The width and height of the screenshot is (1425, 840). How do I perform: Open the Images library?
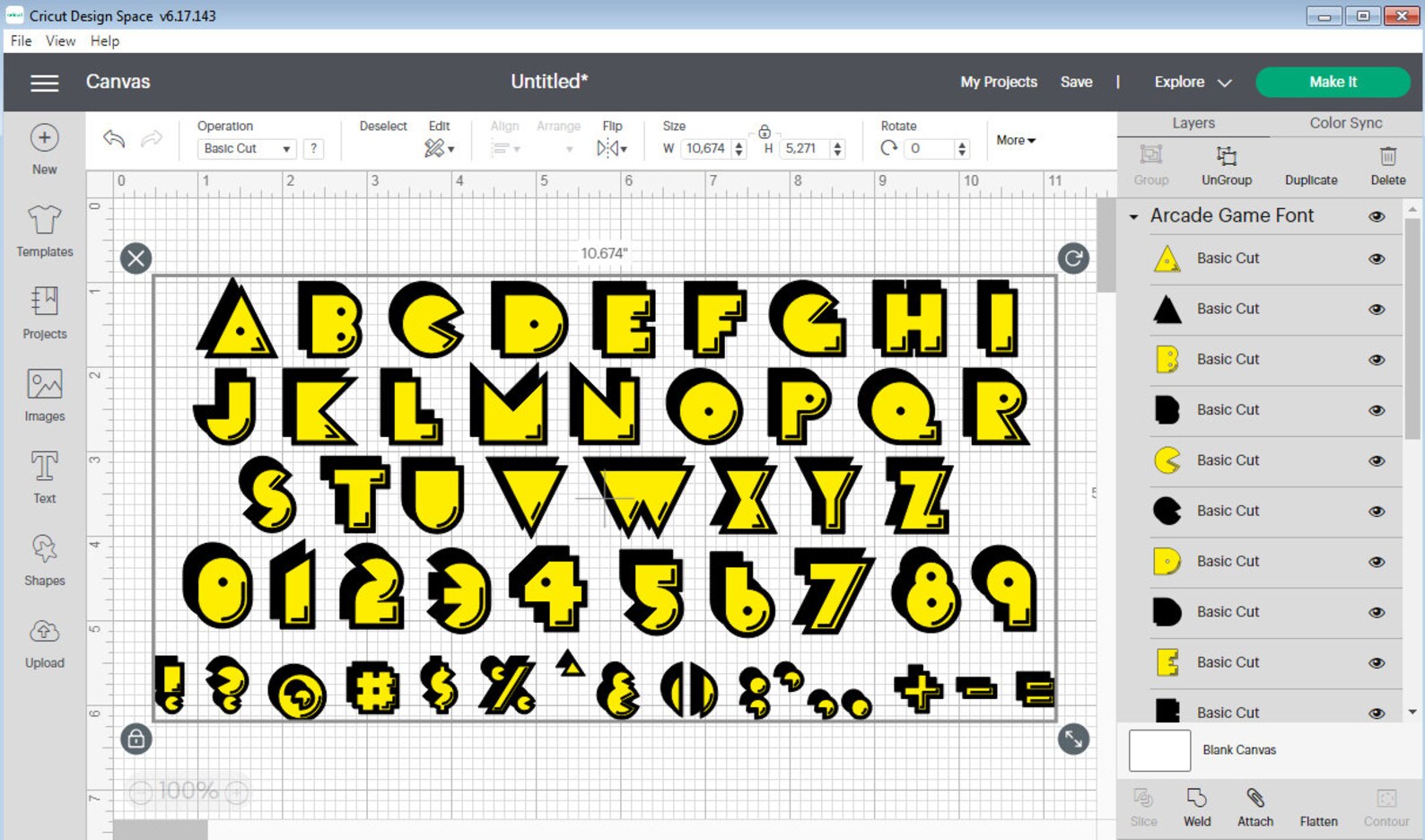pyautogui.click(x=44, y=384)
